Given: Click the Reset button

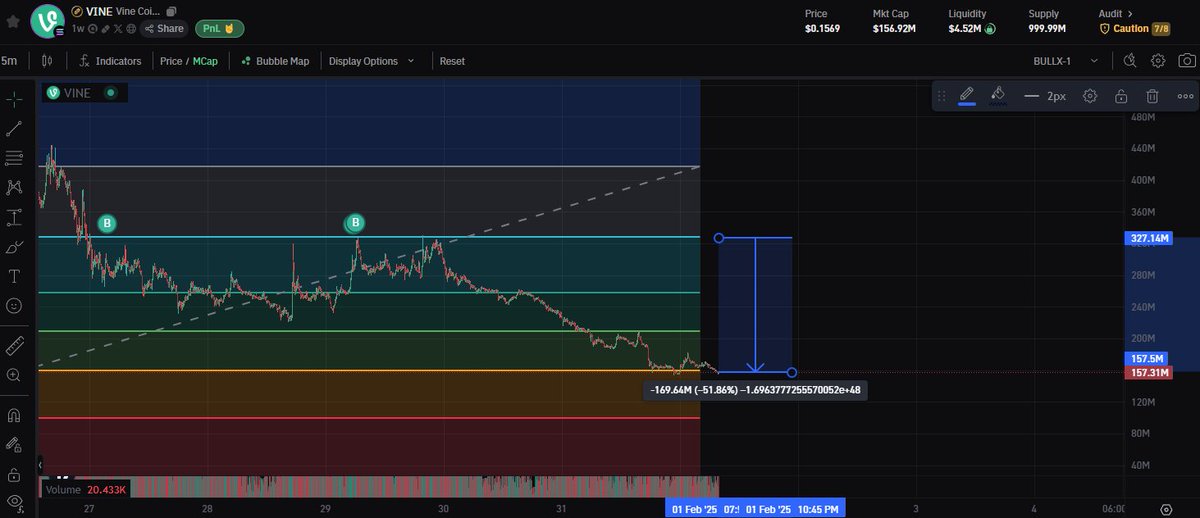Looking at the screenshot, I should (x=452, y=61).
